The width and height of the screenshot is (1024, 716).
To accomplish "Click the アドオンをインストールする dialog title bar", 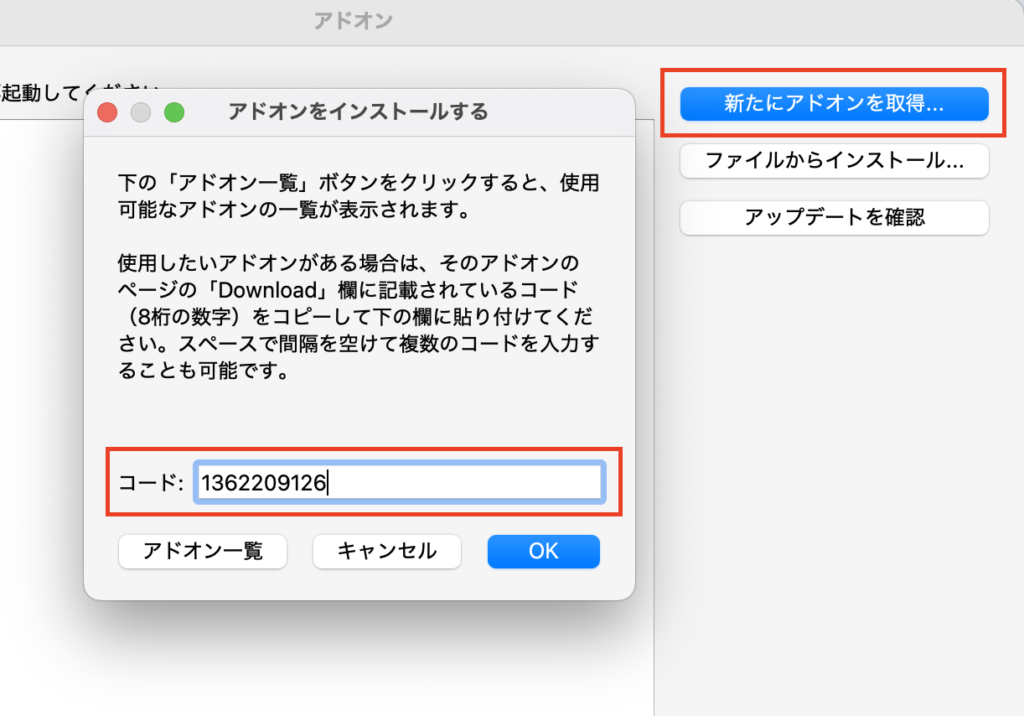I will (x=358, y=112).
